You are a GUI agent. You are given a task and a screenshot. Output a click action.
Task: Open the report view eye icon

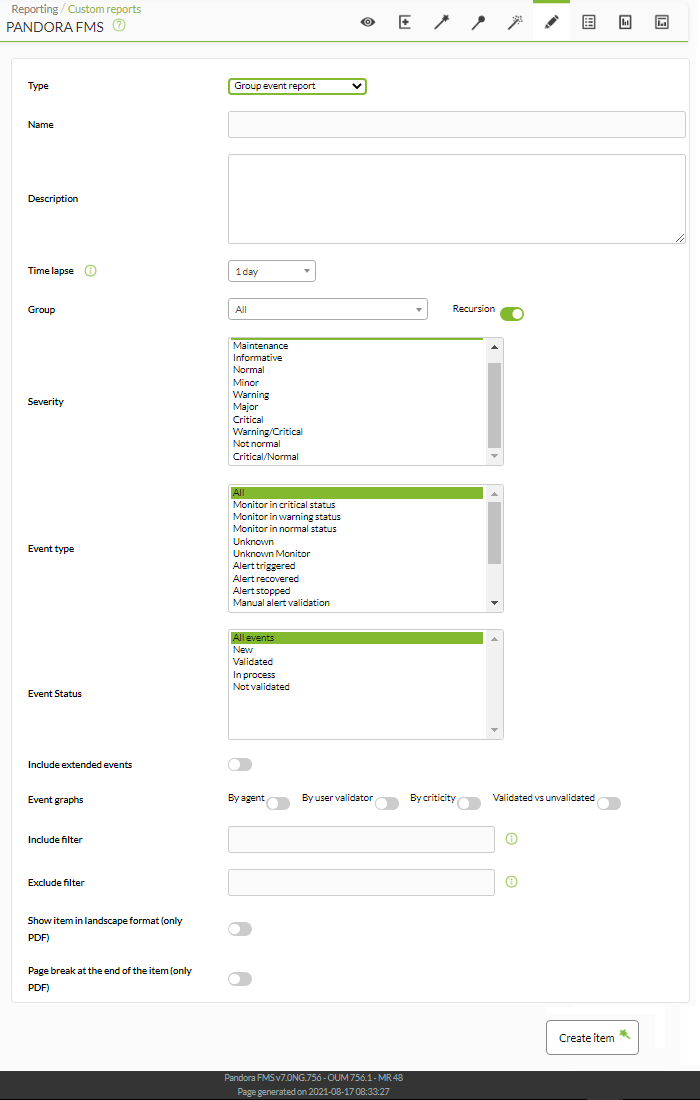click(368, 22)
